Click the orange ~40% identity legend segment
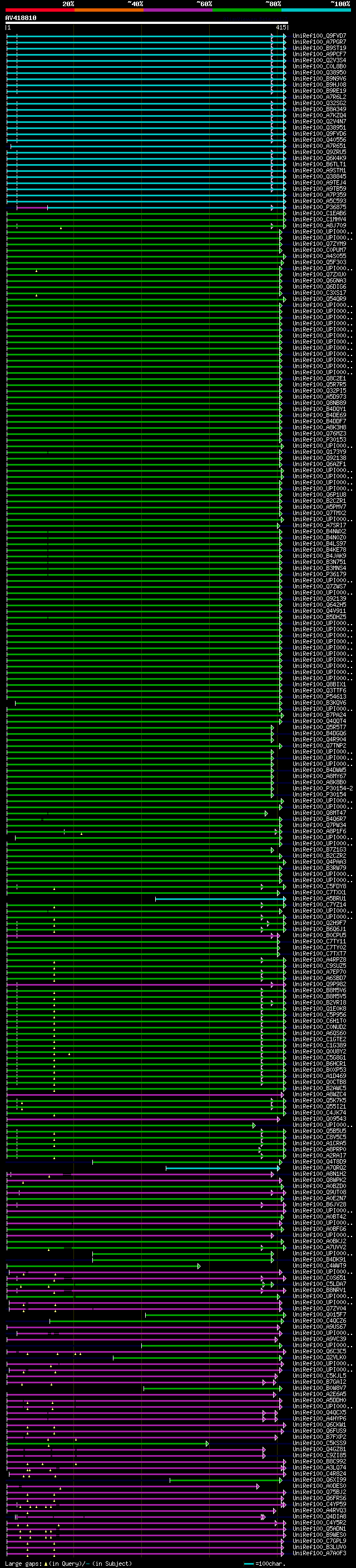 (109, 11)
